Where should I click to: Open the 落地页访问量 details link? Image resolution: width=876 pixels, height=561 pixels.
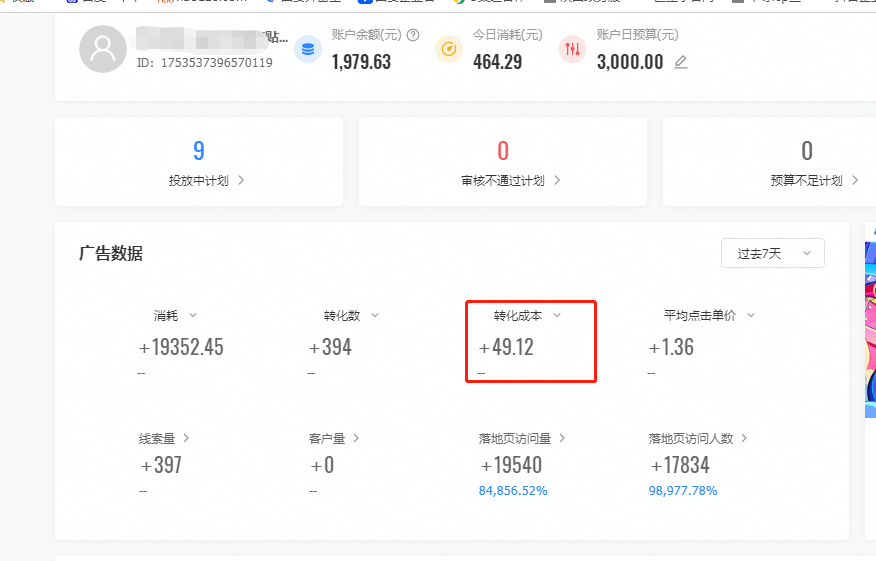(x=522, y=438)
